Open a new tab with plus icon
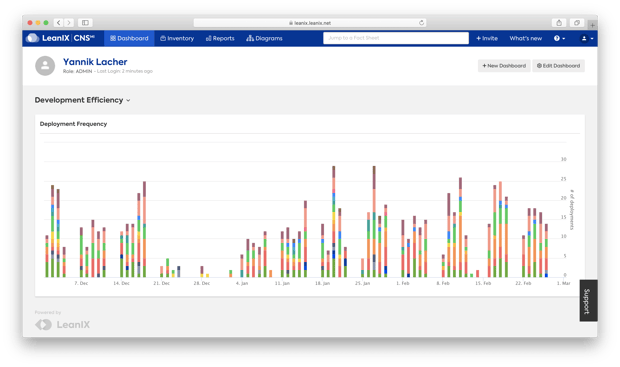 coord(592,25)
